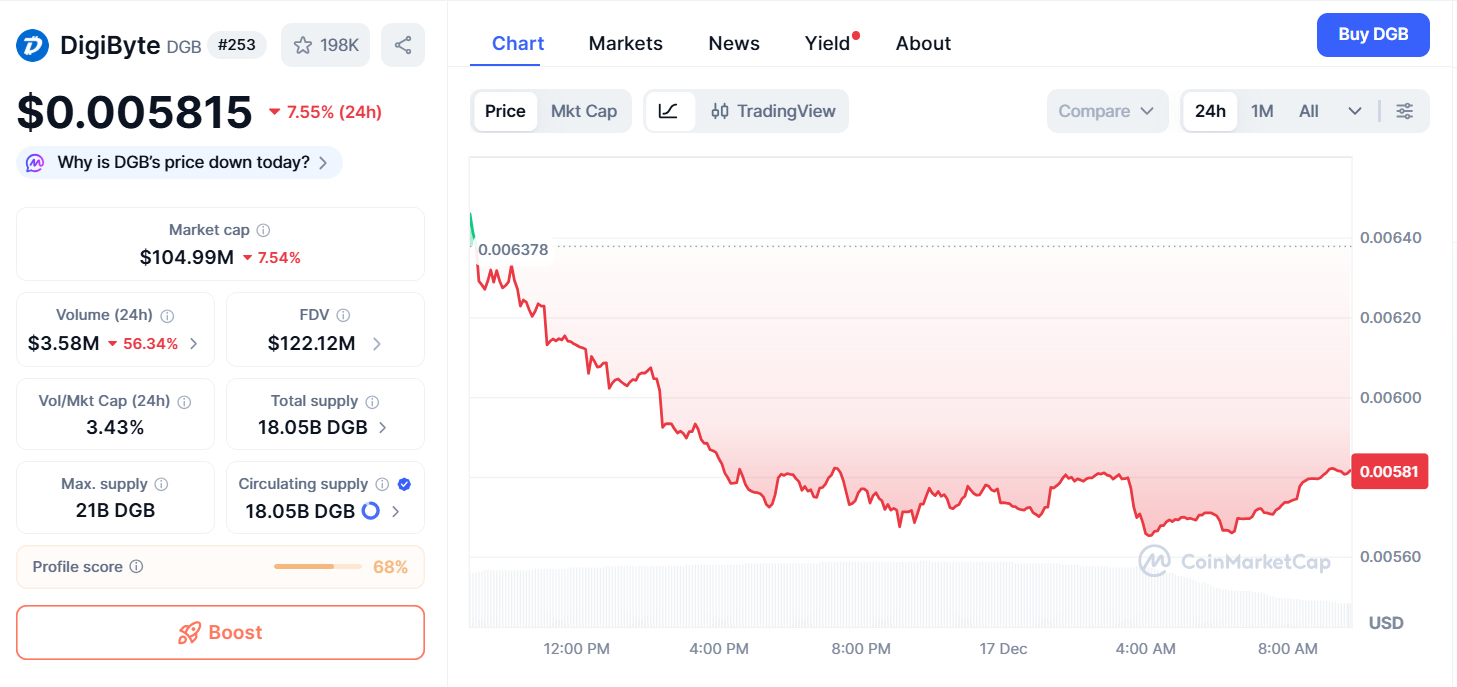Open the Compare dropdown

click(x=1107, y=111)
